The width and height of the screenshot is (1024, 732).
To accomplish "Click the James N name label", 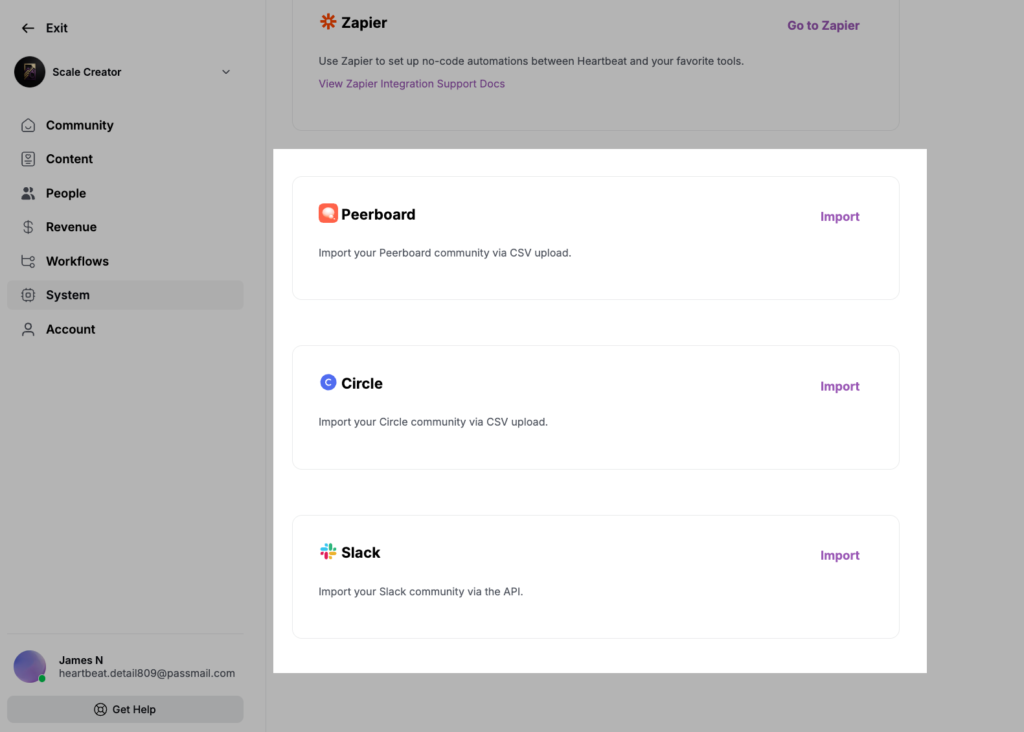I will 81,660.
